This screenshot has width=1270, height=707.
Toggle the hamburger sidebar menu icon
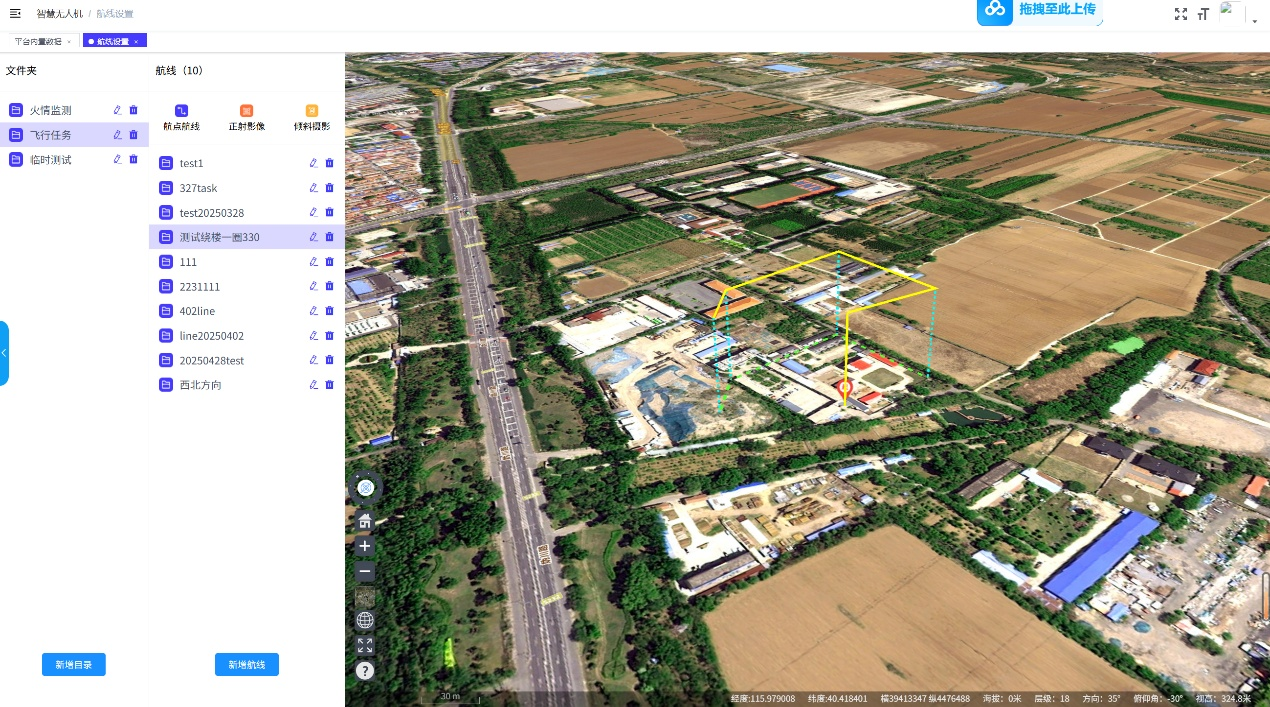click(15, 13)
